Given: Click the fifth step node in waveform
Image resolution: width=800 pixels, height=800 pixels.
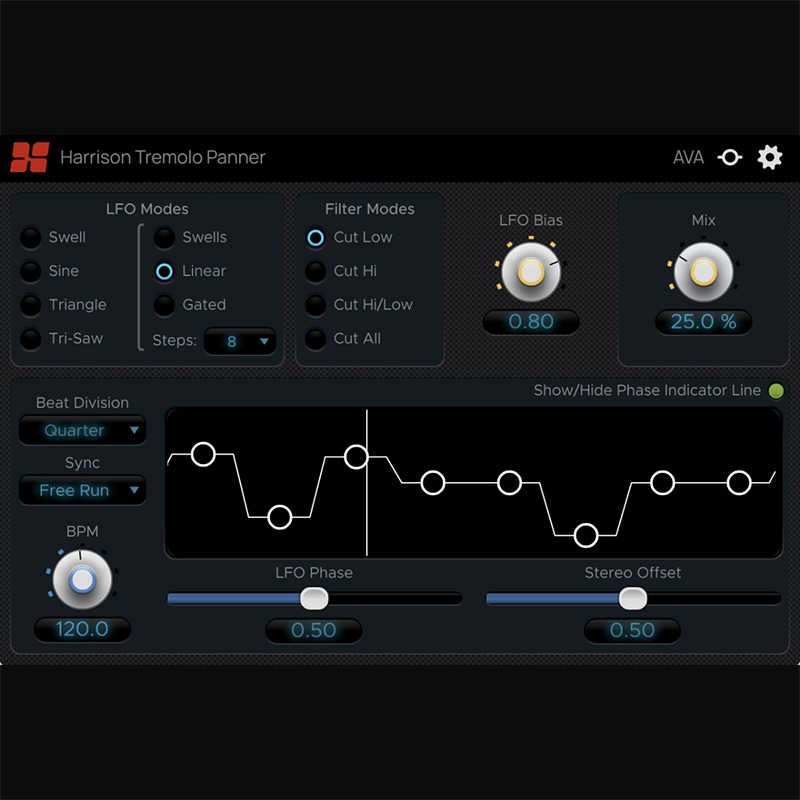Looking at the screenshot, I should coord(509,483).
